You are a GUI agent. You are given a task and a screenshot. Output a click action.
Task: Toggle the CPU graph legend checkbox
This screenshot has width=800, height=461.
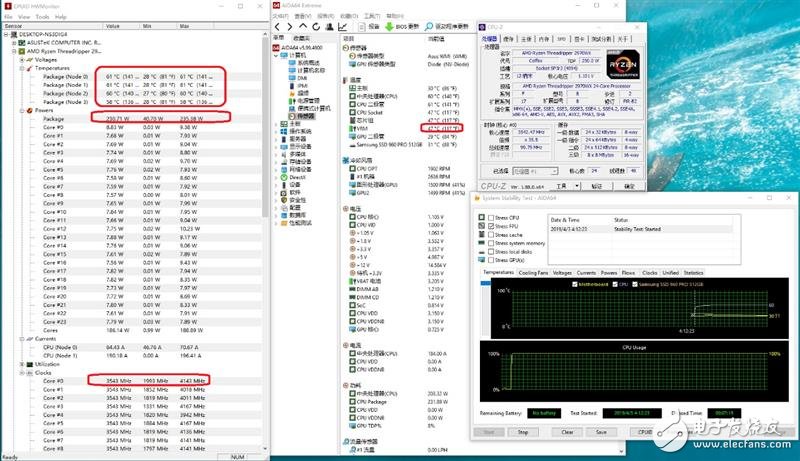[615, 284]
